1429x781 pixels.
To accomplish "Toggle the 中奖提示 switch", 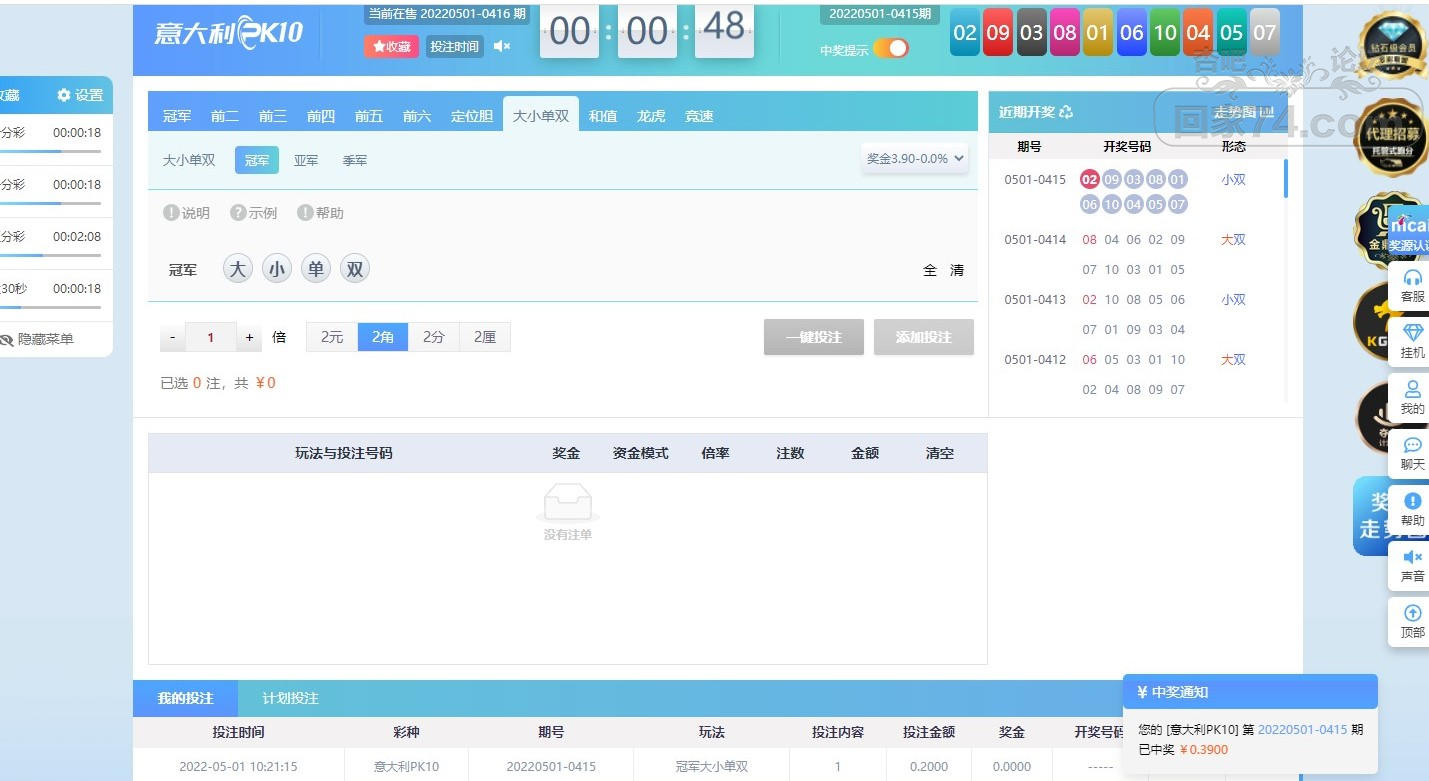I will [x=891, y=48].
